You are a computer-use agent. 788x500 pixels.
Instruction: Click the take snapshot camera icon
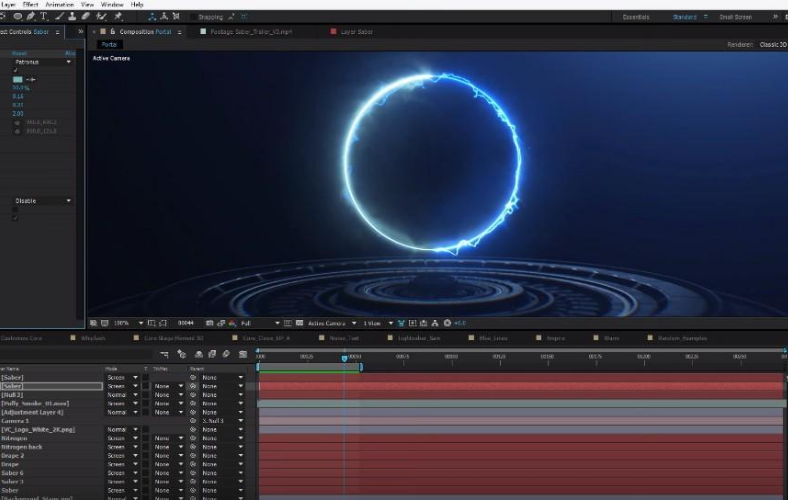[210, 323]
